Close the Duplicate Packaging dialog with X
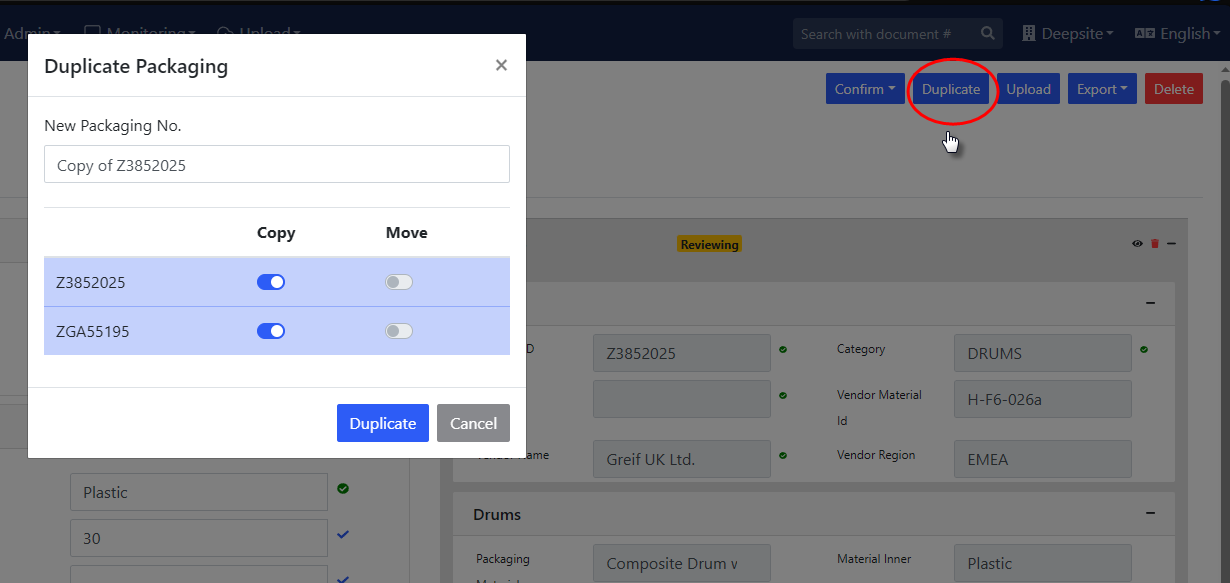This screenshot has height=583, width=1230. 501,65
